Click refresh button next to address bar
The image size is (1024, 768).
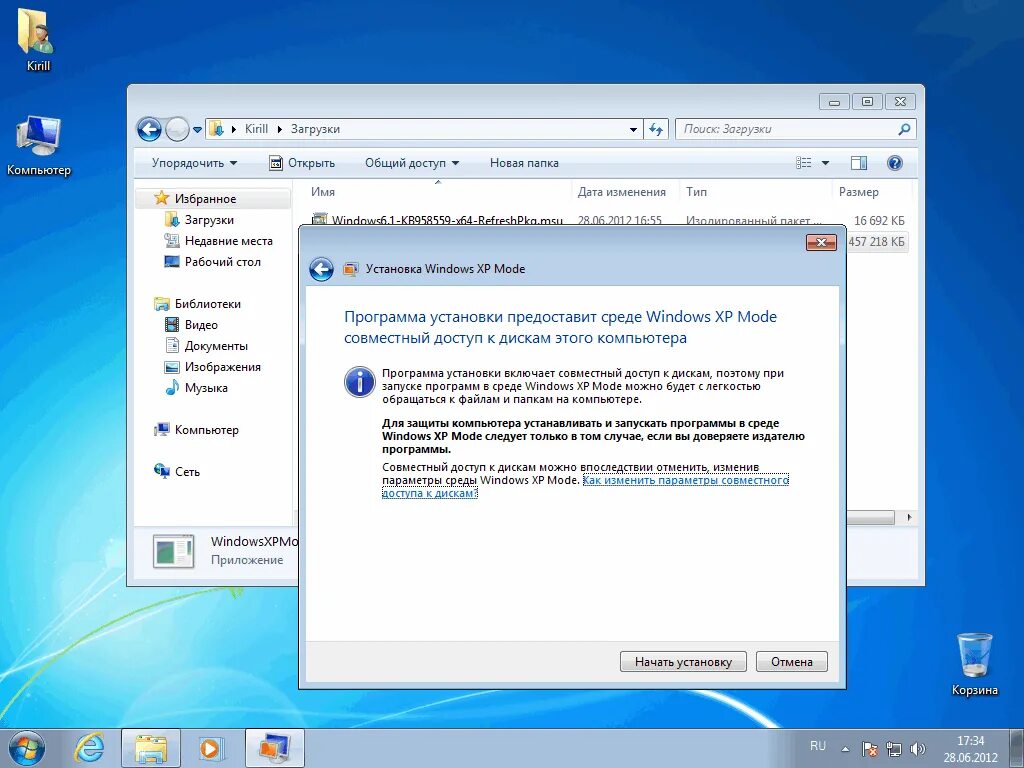[x=656, y=129]
